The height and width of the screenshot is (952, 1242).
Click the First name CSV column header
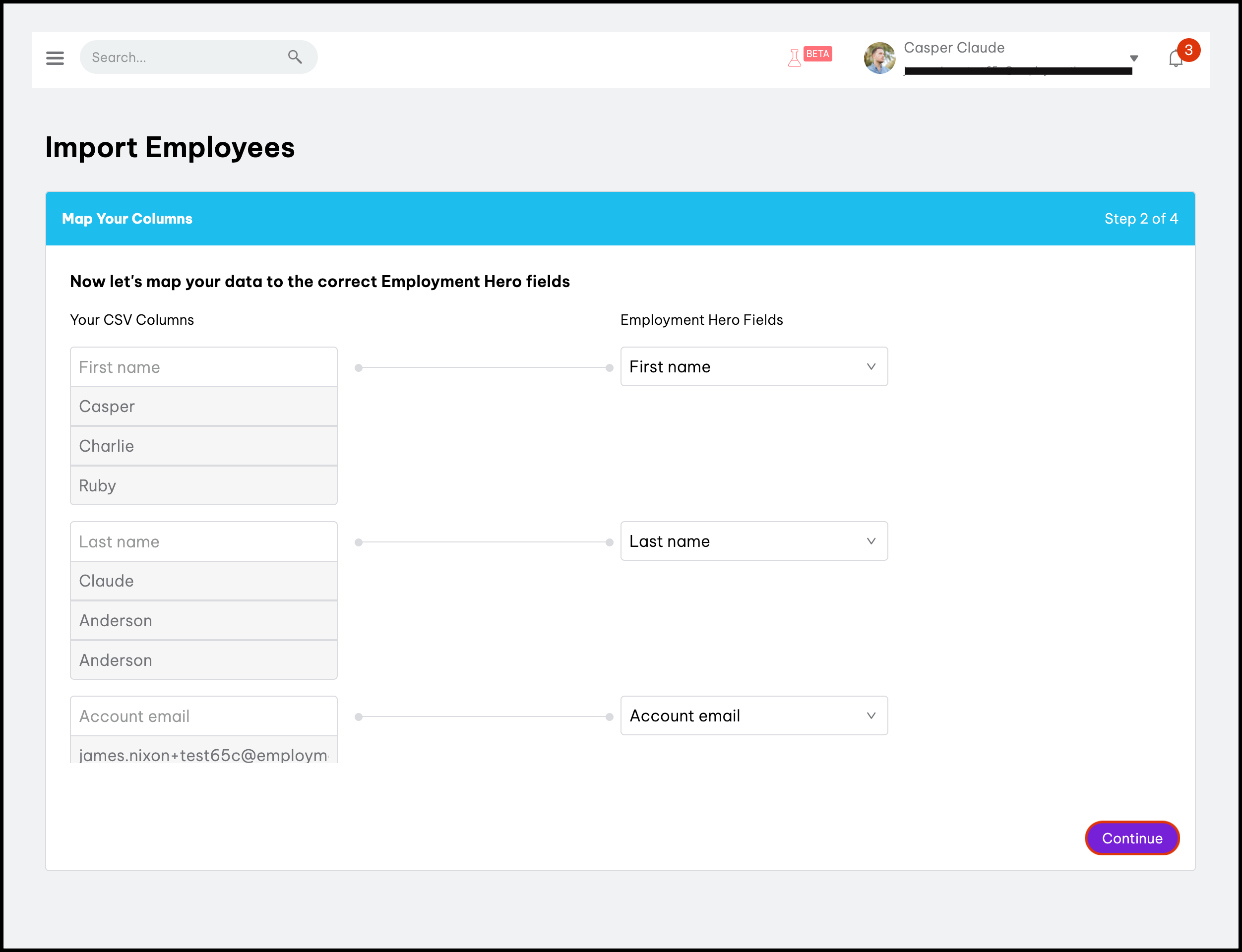pos(203,367)
